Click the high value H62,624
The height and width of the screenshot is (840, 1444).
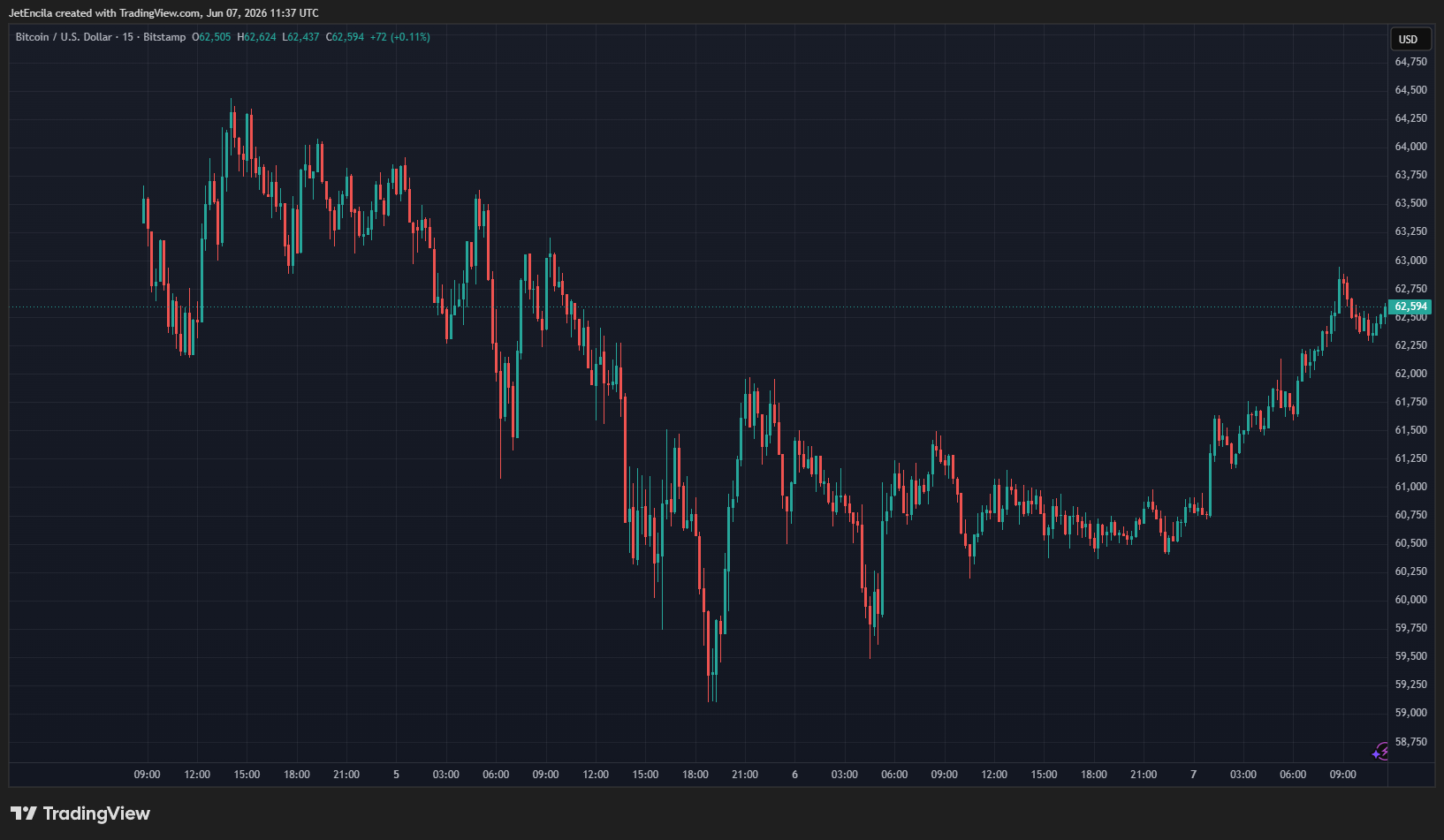point(256,37)
